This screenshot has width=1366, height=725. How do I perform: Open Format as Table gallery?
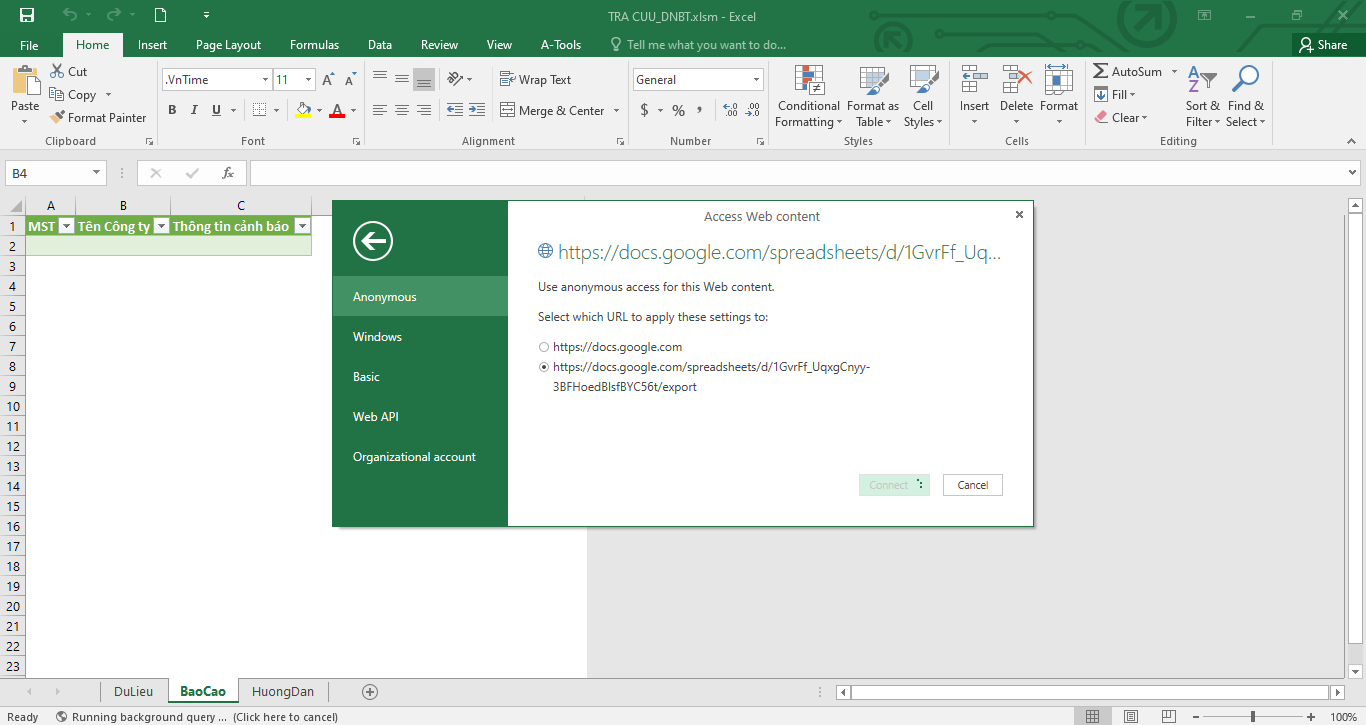872,96
